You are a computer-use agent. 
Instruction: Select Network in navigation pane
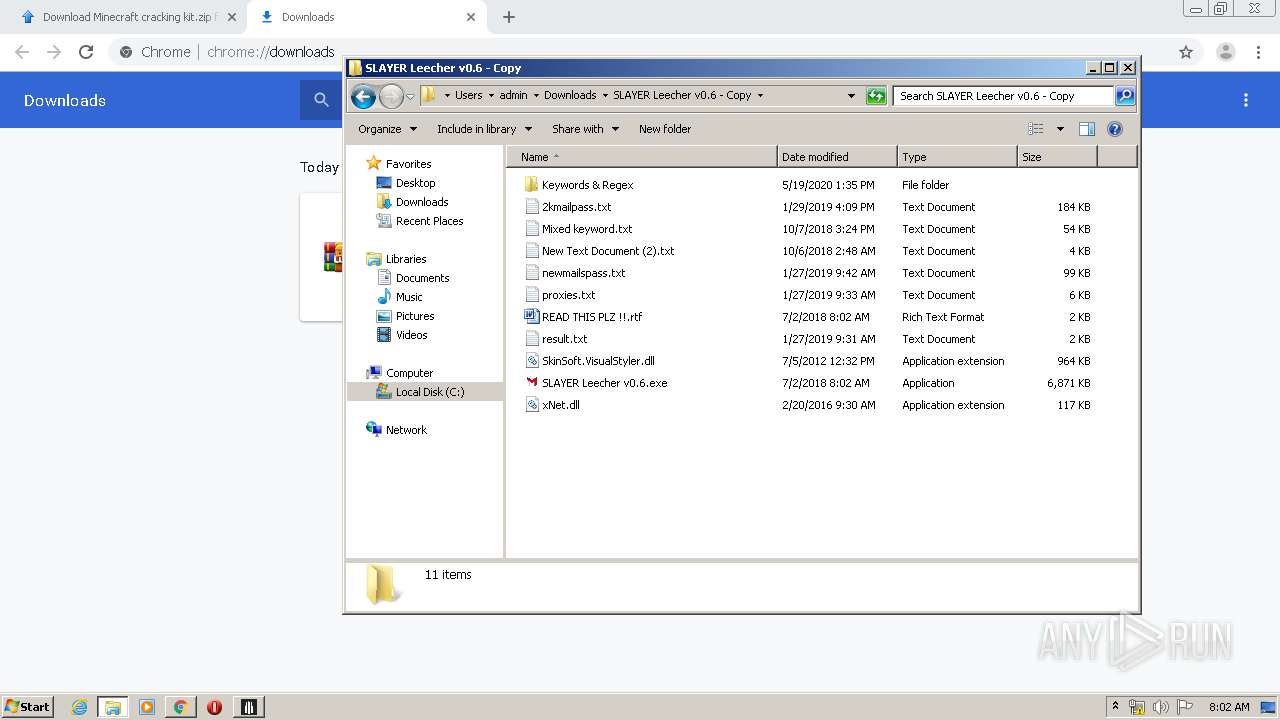tap(406, 430)
